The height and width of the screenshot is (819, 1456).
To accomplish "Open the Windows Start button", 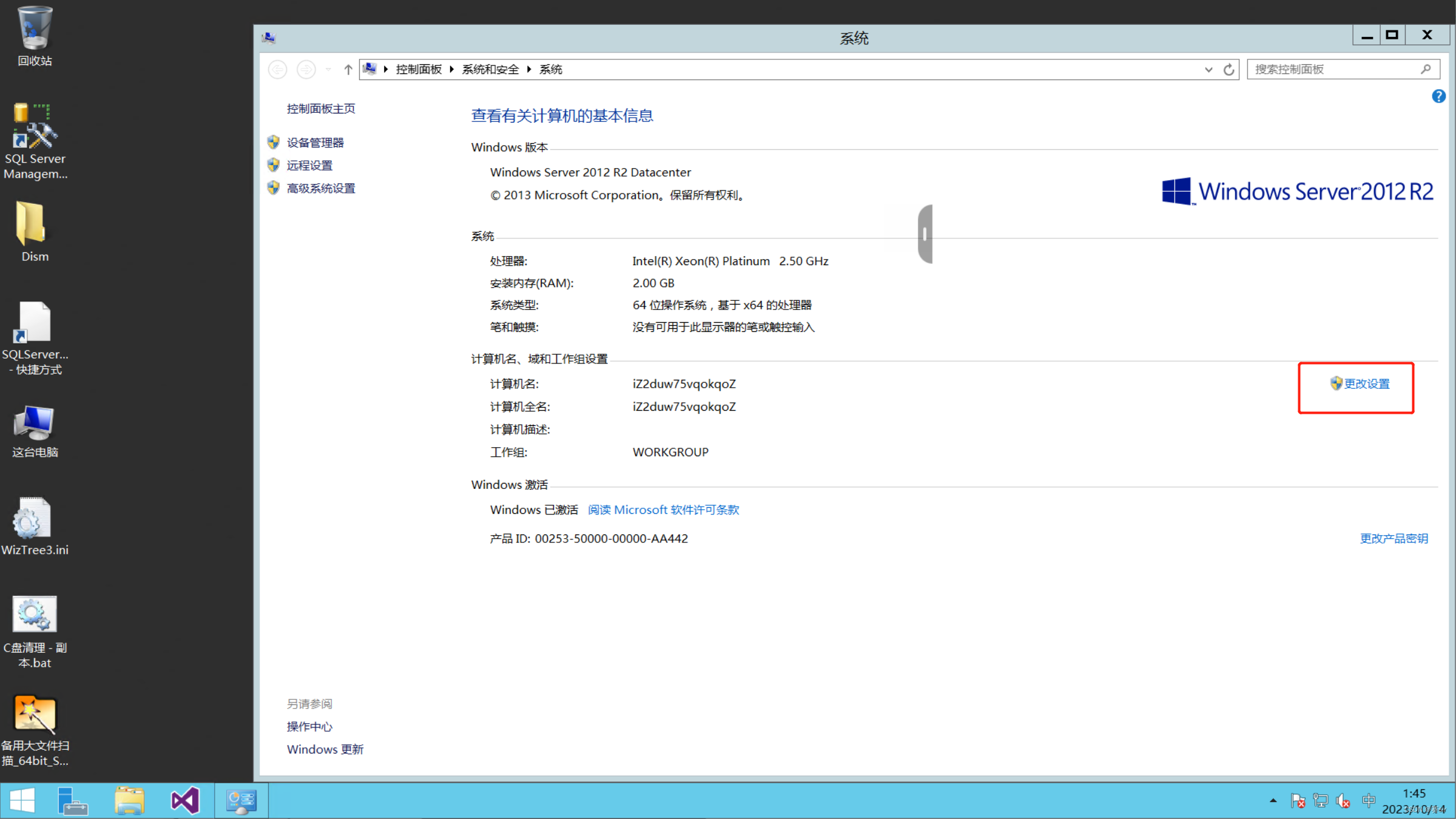I will 22,800.
